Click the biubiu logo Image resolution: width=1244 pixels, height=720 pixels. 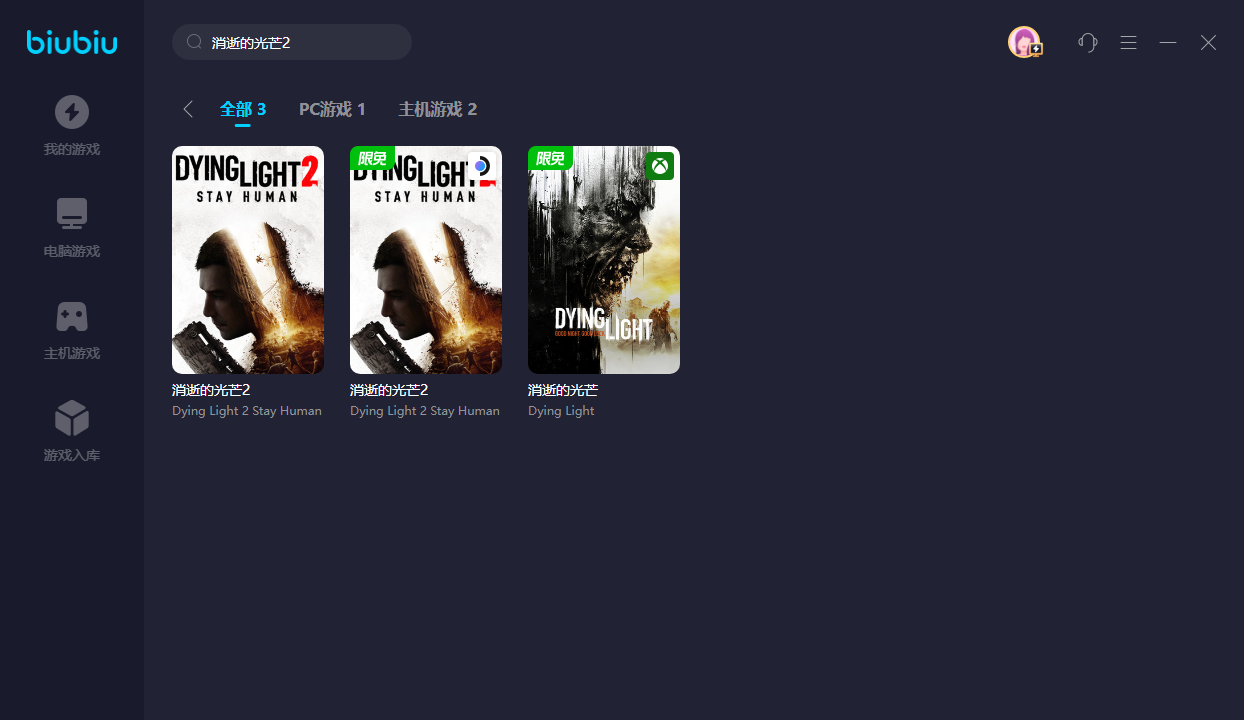72,42
